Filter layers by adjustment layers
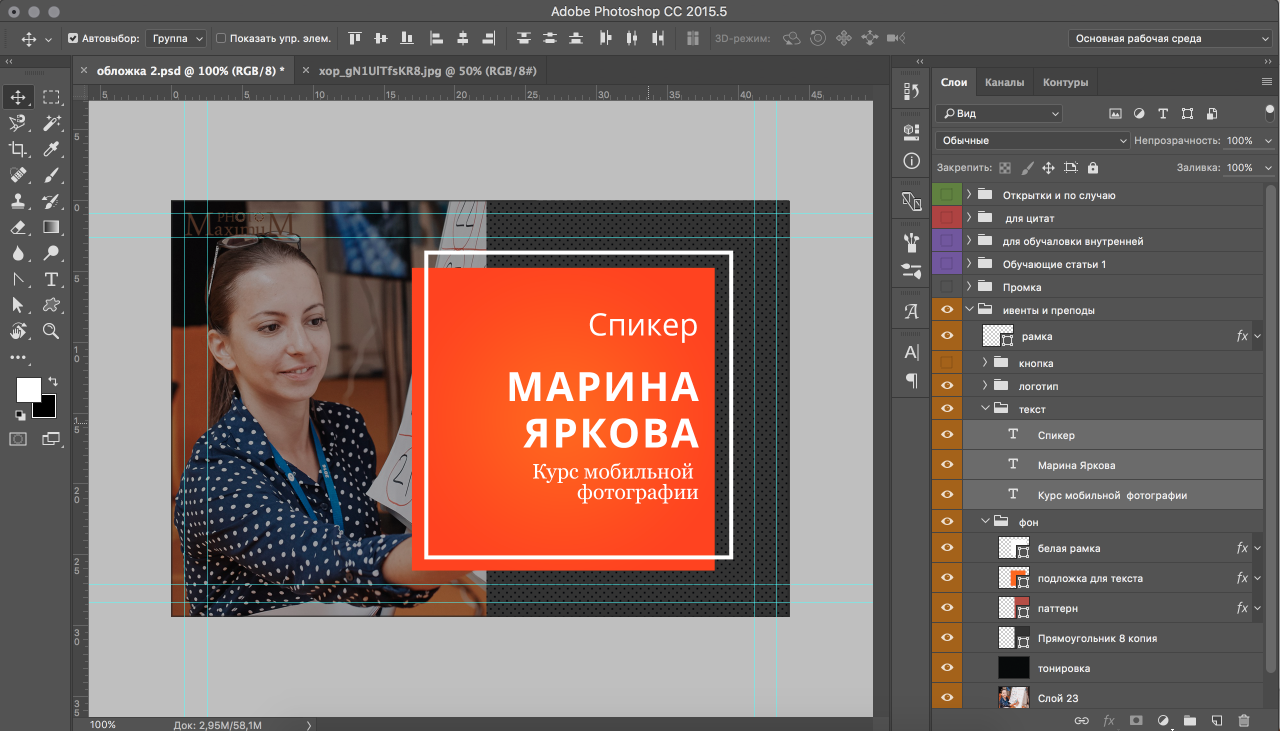The height and width of the screenshot is (731, 1280). pyautogui.click(x=1139, y=114)
